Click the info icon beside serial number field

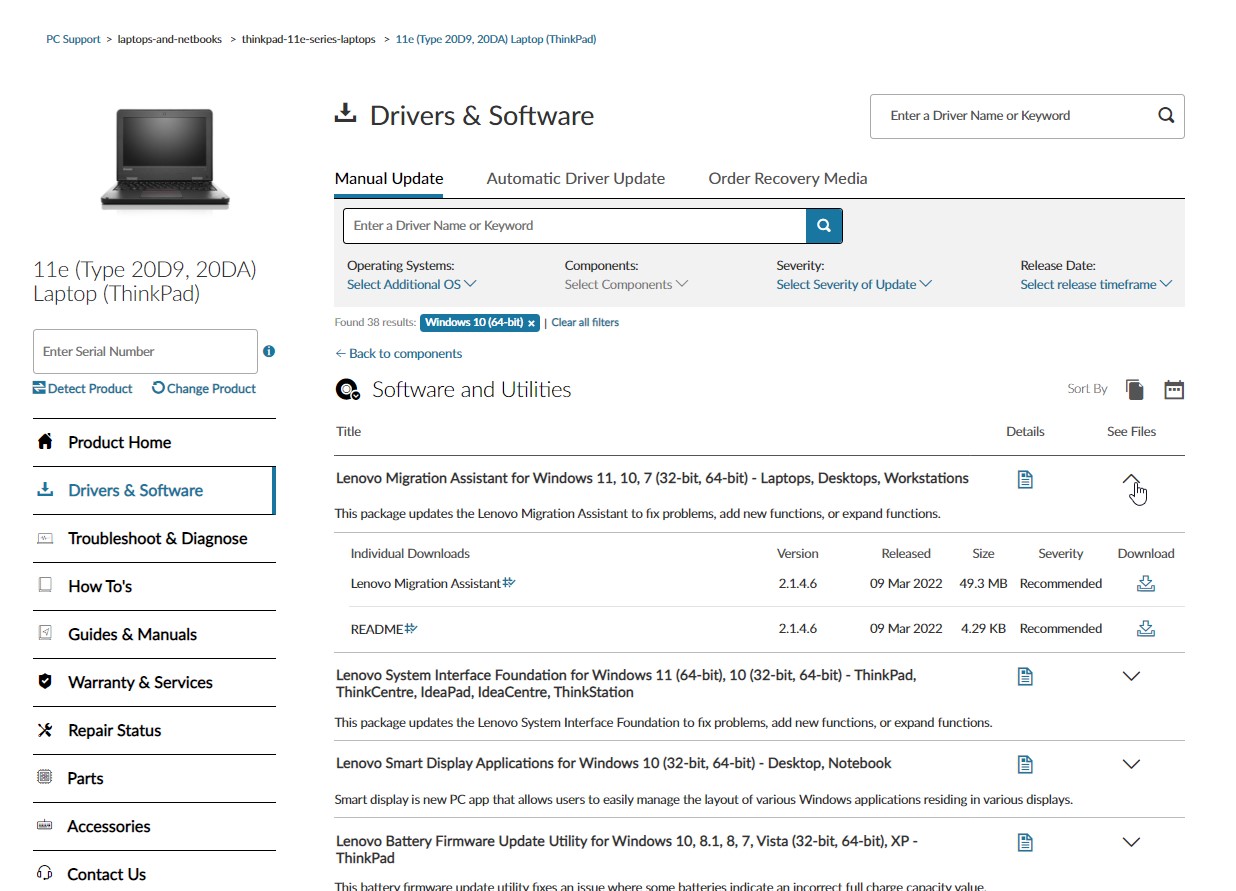(x=268, y=351)
